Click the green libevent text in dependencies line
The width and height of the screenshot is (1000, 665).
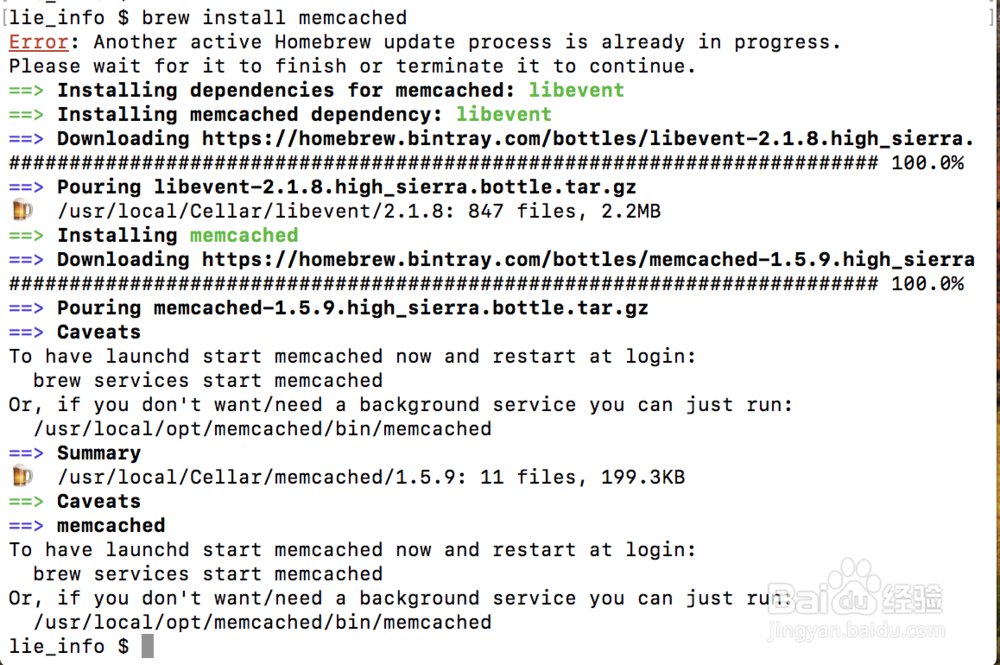coord(576,91)
